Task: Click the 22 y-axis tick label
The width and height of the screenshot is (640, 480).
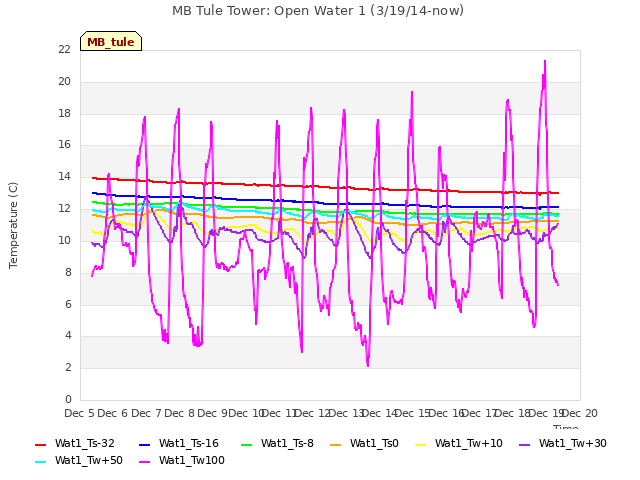Action: click(x=64, y=49)
